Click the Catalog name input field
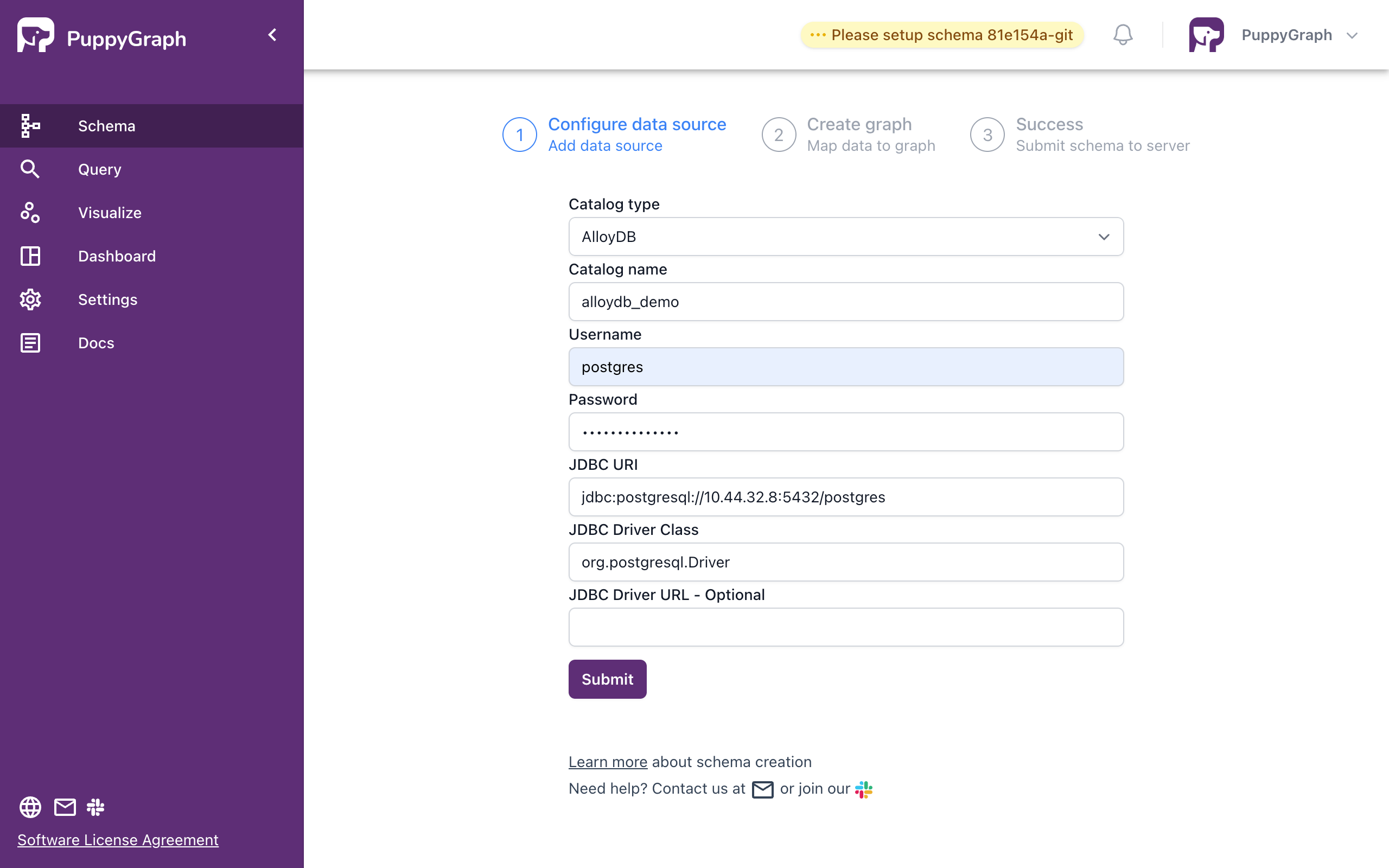The width and height of the screenshot is (1389, 868). [846, 302]
